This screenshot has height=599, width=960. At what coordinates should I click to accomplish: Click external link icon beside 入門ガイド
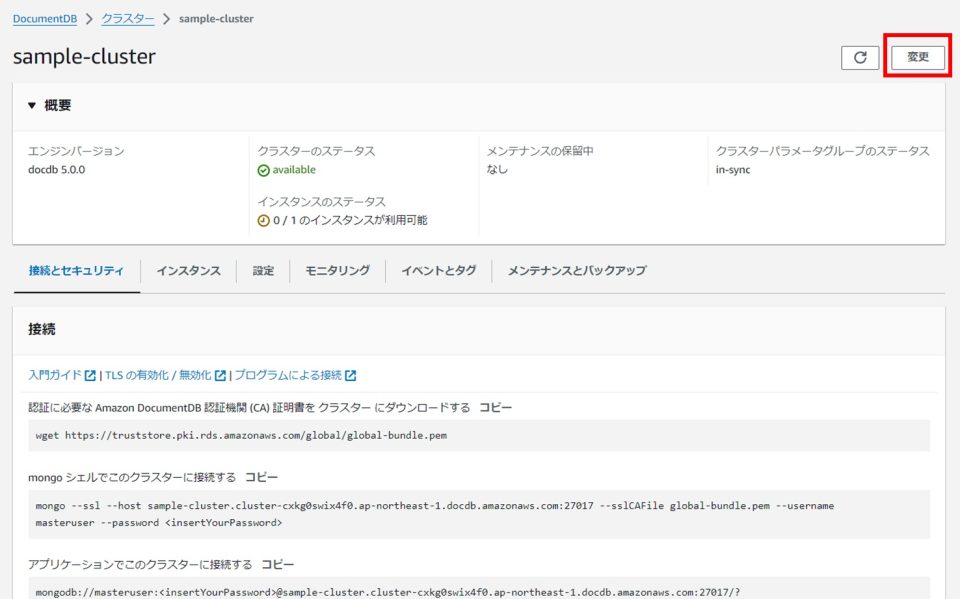(90, 375)
